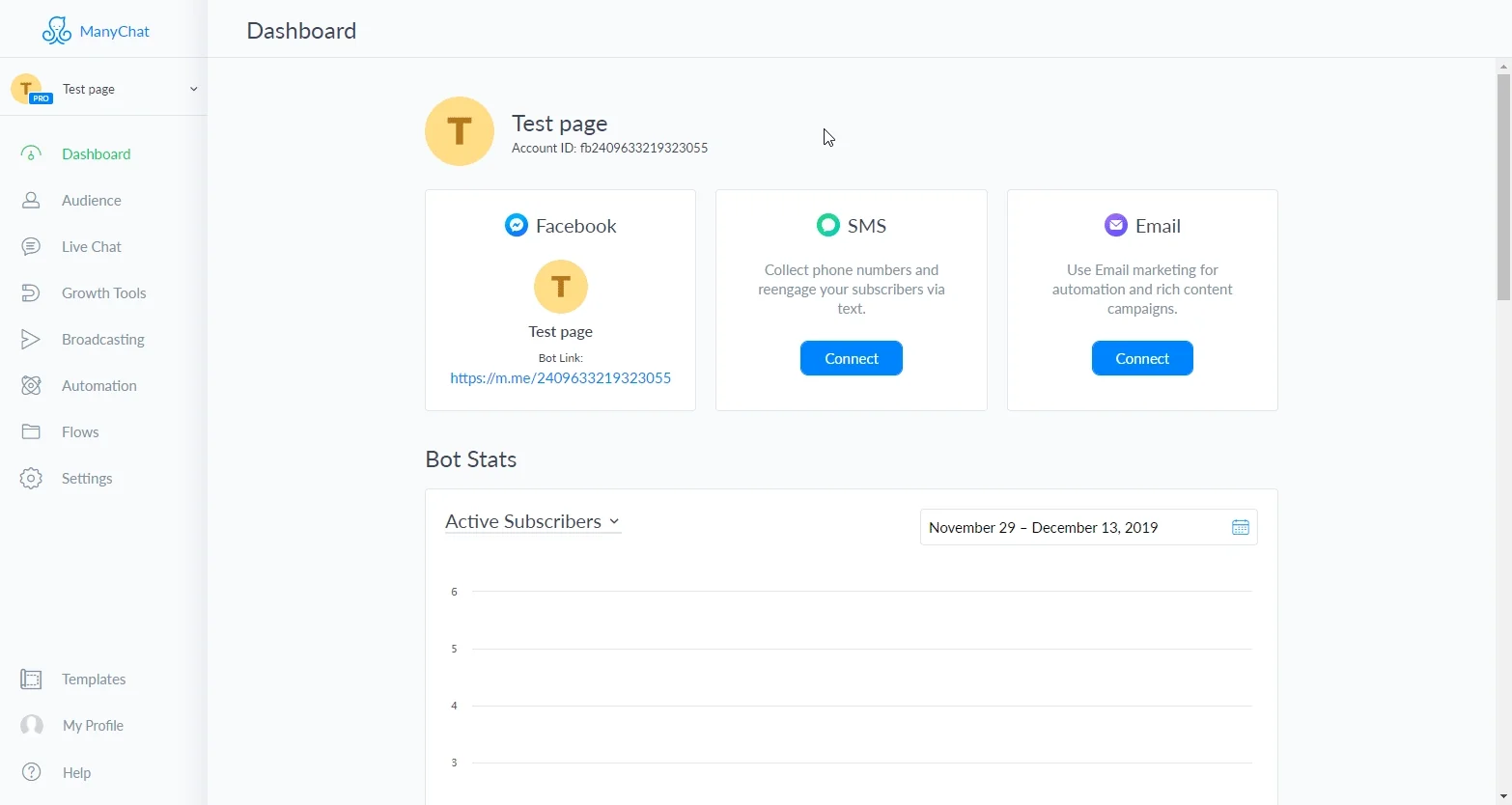Click the Account ID text

(x=609, y=148)
